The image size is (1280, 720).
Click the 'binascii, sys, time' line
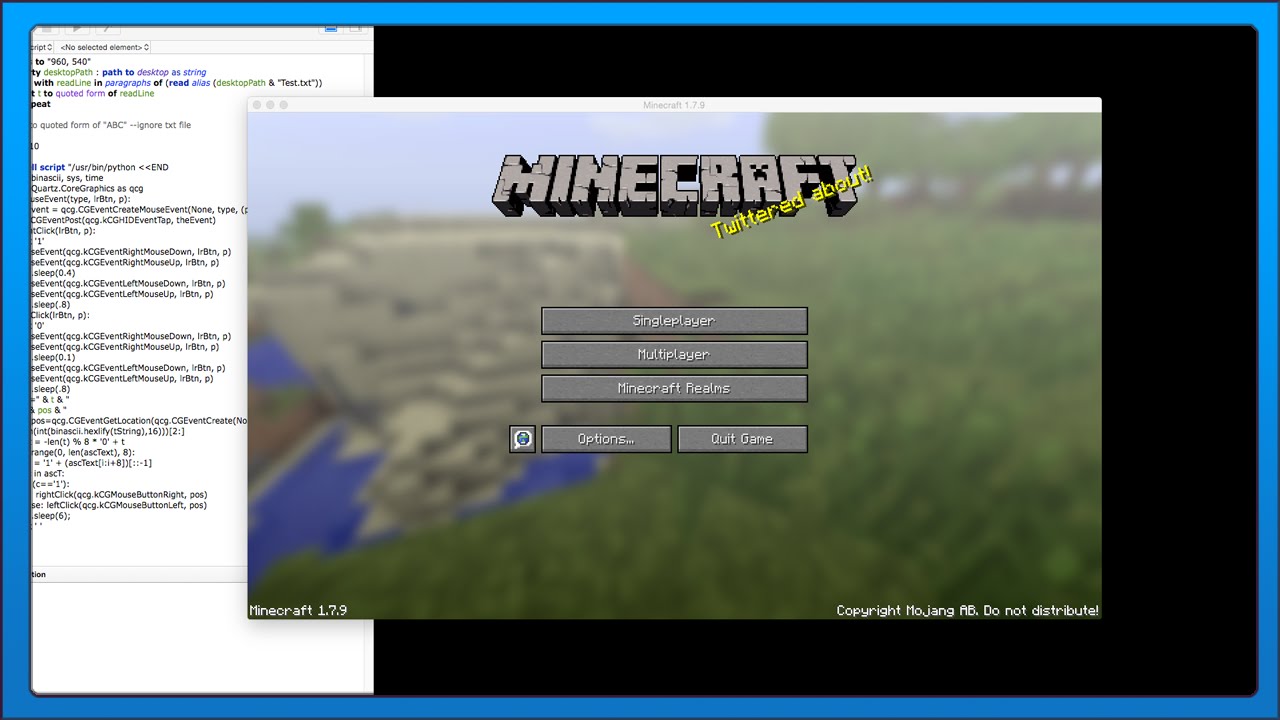point(67,178)
